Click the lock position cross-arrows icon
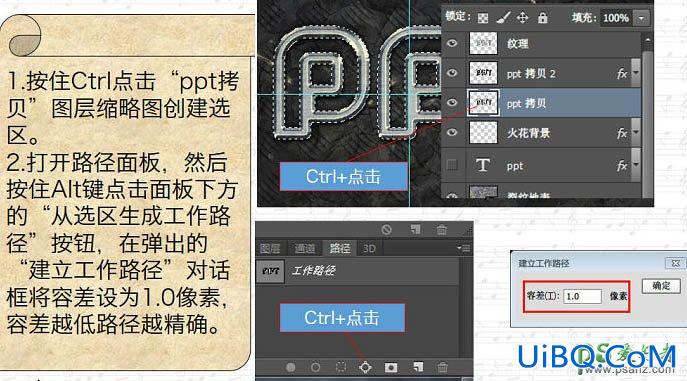This screenshot has width=687, height=381. 522,18
